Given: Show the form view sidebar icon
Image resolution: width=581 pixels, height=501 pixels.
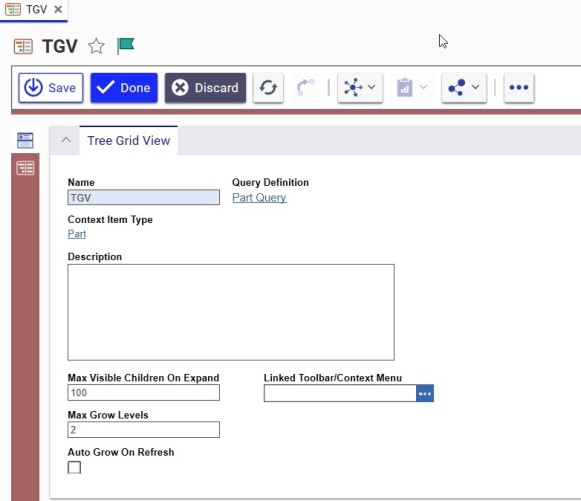Looking at the screenshot, I should click(25, 140).
